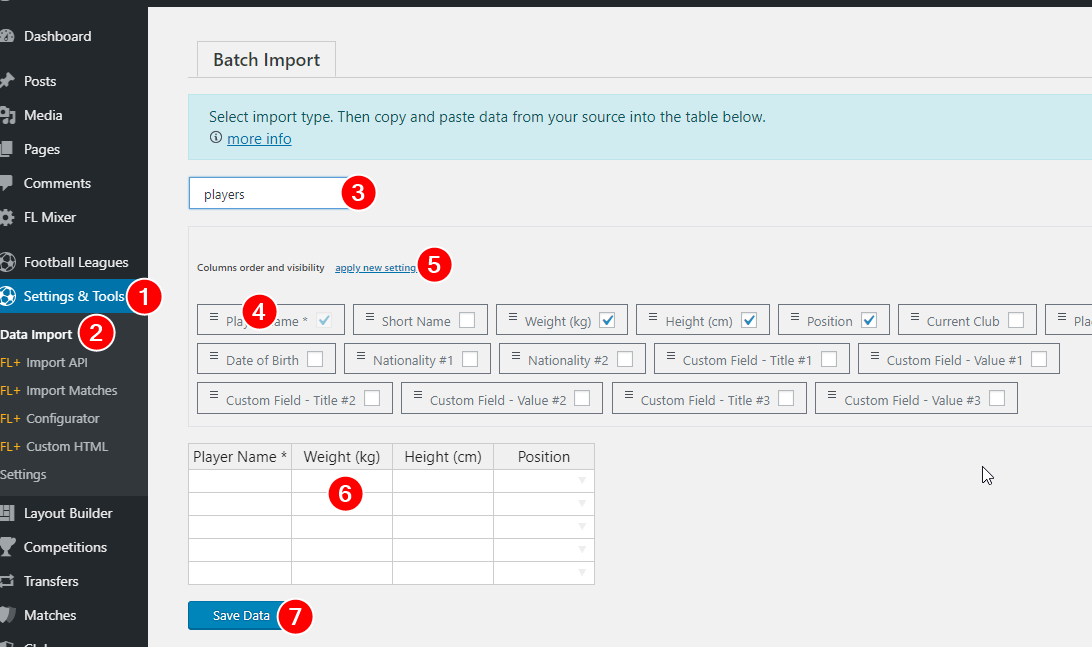Open Position dropdown arrow in fifth table row

pyautogui.click(x=582, y=572)
